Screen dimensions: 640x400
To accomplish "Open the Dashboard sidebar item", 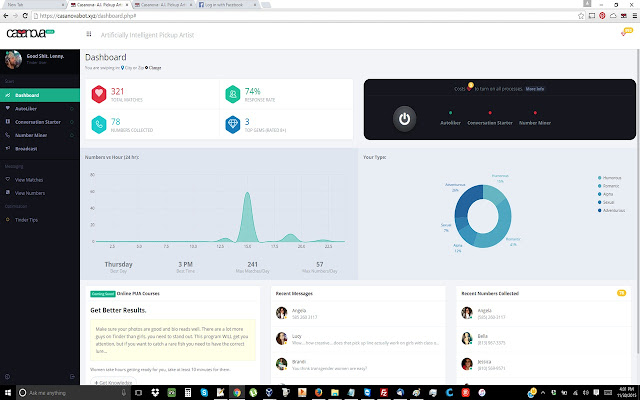I will click(x=40, y=95).
